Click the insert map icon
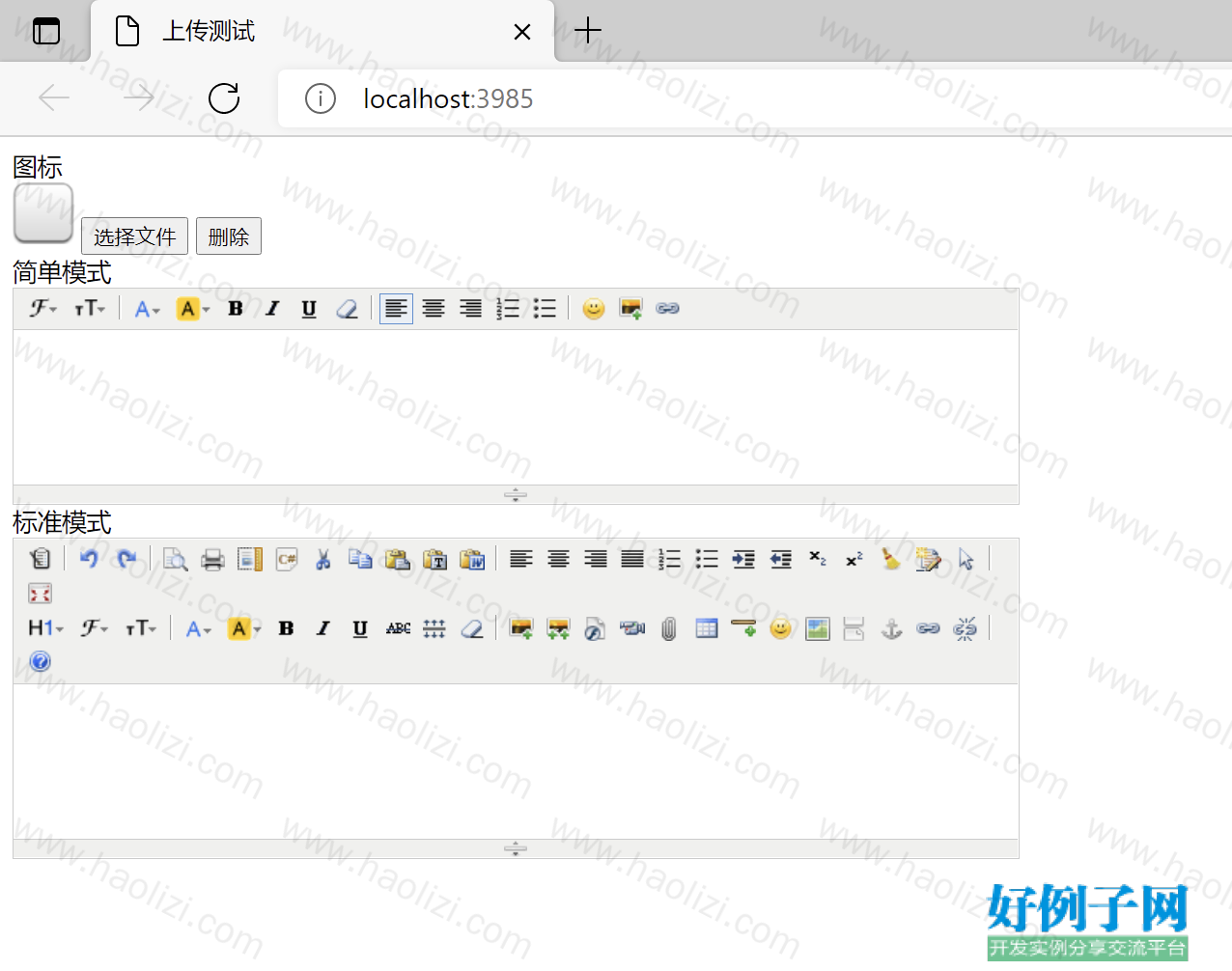The width and height of the screenshot is (1232, 971). 818,628
